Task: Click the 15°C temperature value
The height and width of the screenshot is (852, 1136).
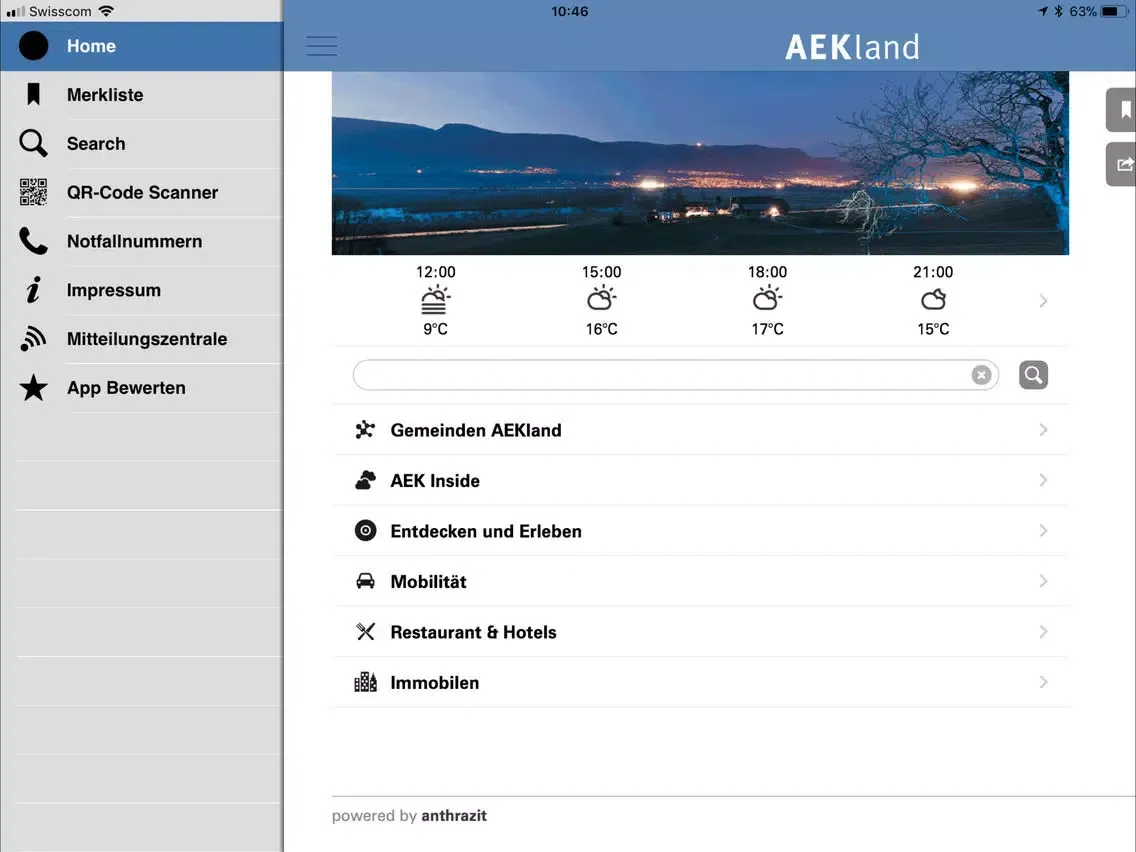Action: click(933, 329)
